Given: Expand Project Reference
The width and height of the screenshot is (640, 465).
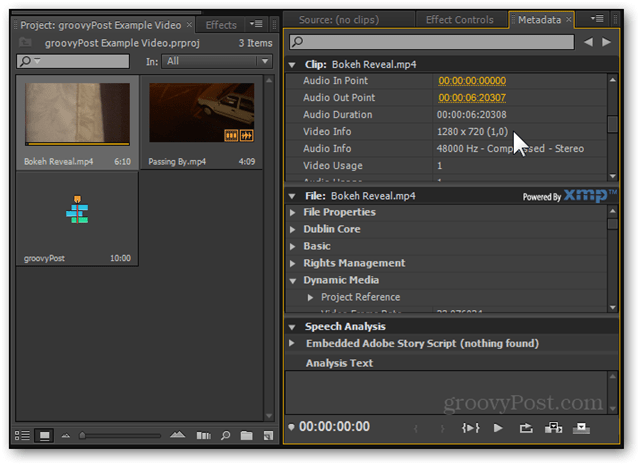Looking at the screenshot, I should 310,297.
